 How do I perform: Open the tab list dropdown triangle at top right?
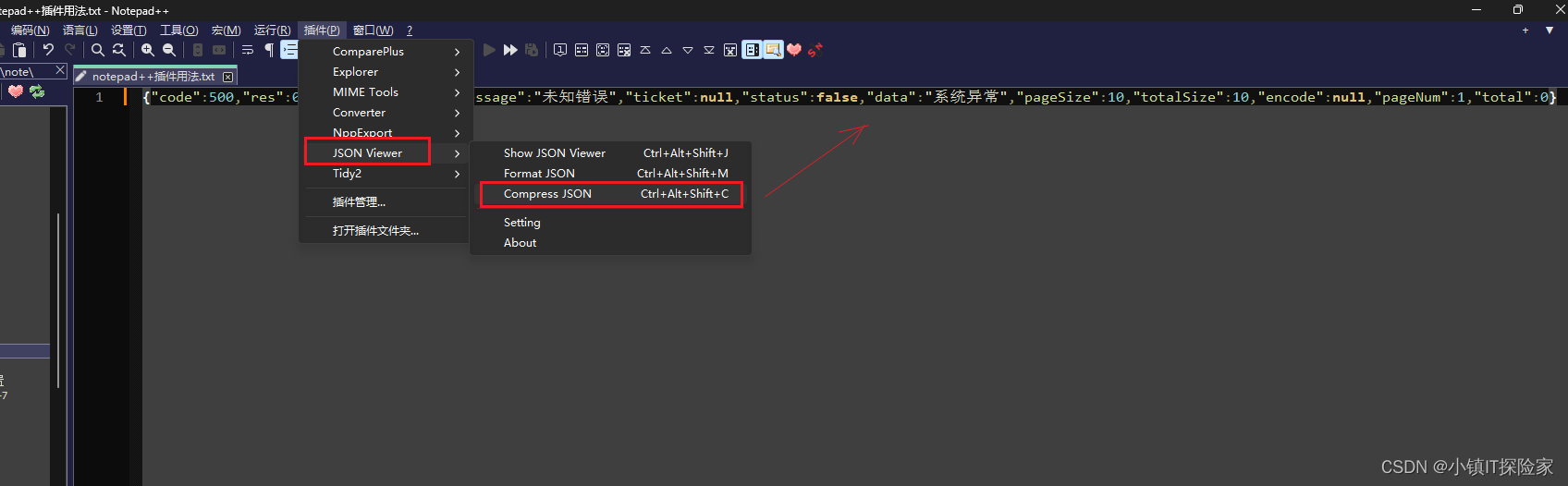coord(1550,30)
